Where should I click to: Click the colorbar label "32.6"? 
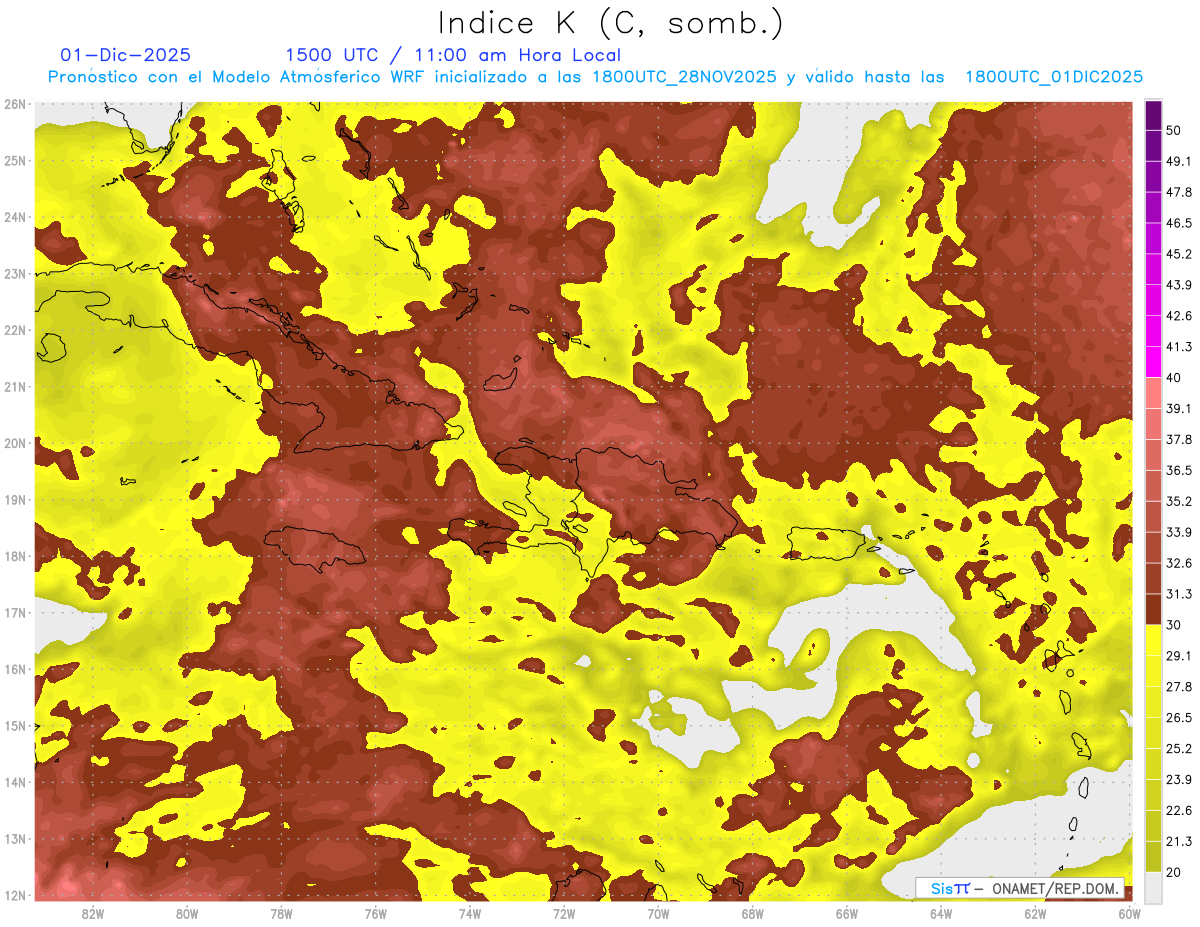point(1179,562)
